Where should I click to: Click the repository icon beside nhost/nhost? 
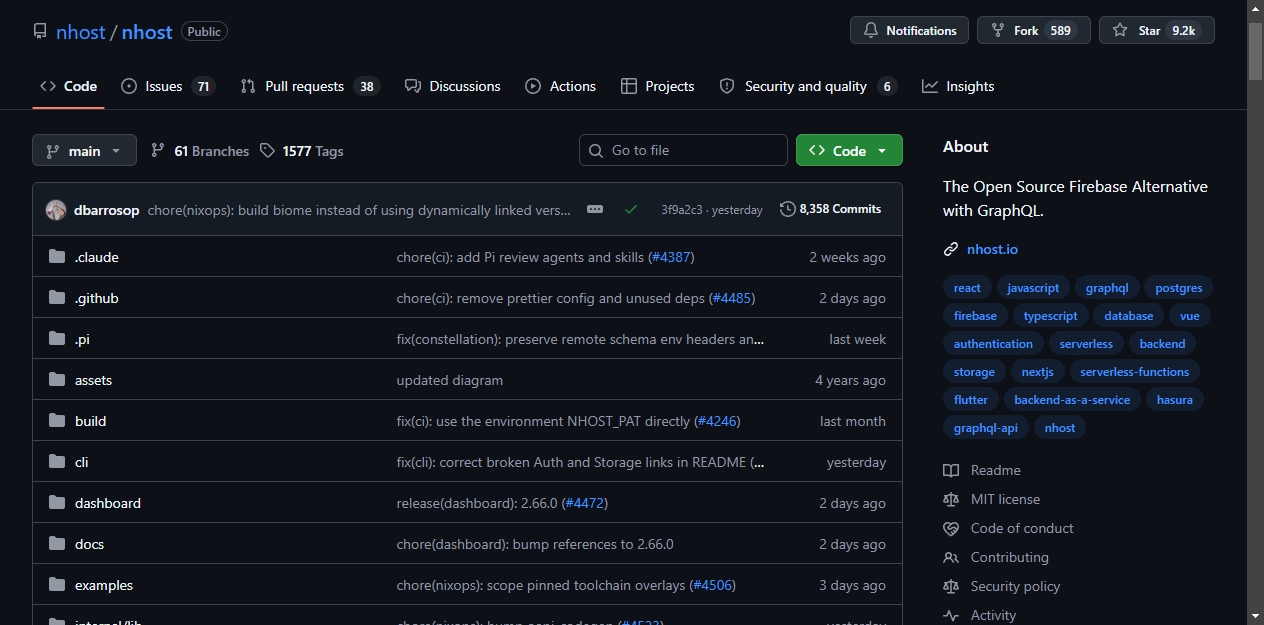(x=40, y=31)
